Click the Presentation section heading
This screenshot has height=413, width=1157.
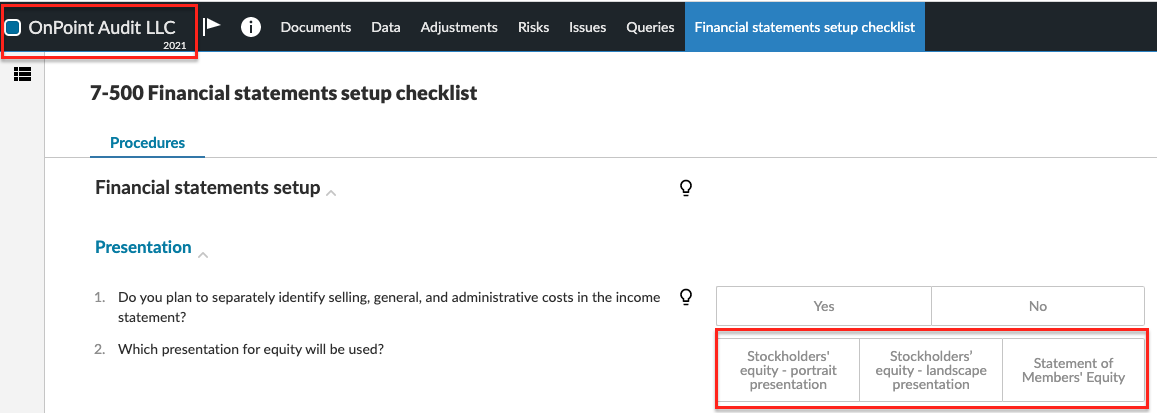[143, 247]
